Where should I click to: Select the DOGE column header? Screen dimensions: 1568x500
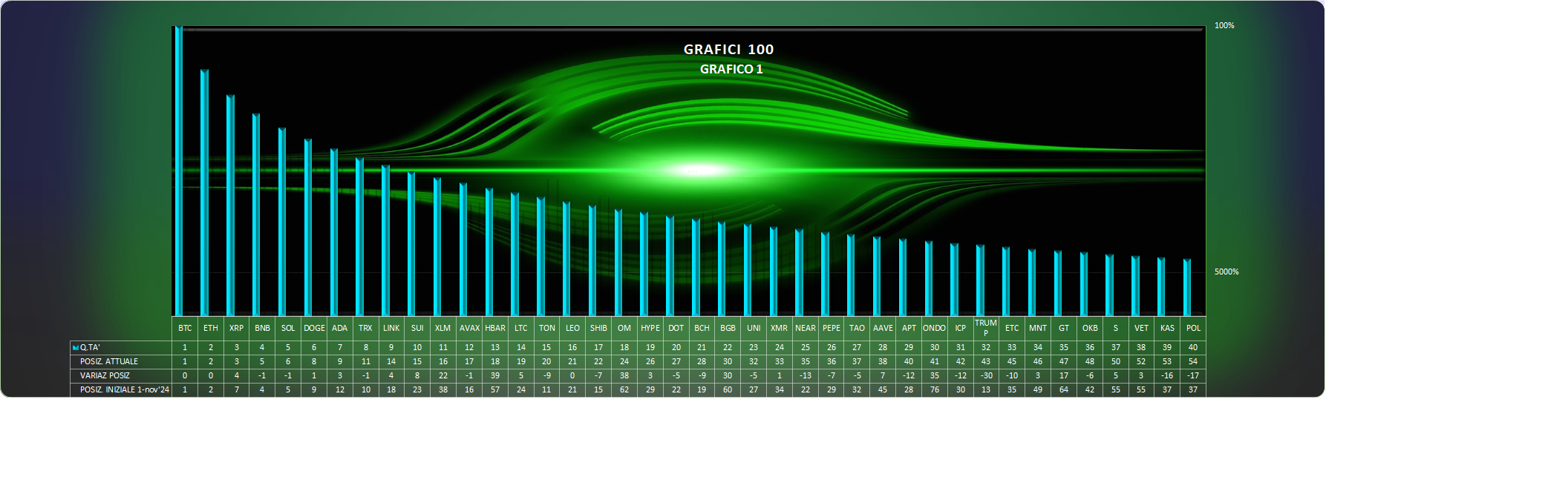pos(314,328)
